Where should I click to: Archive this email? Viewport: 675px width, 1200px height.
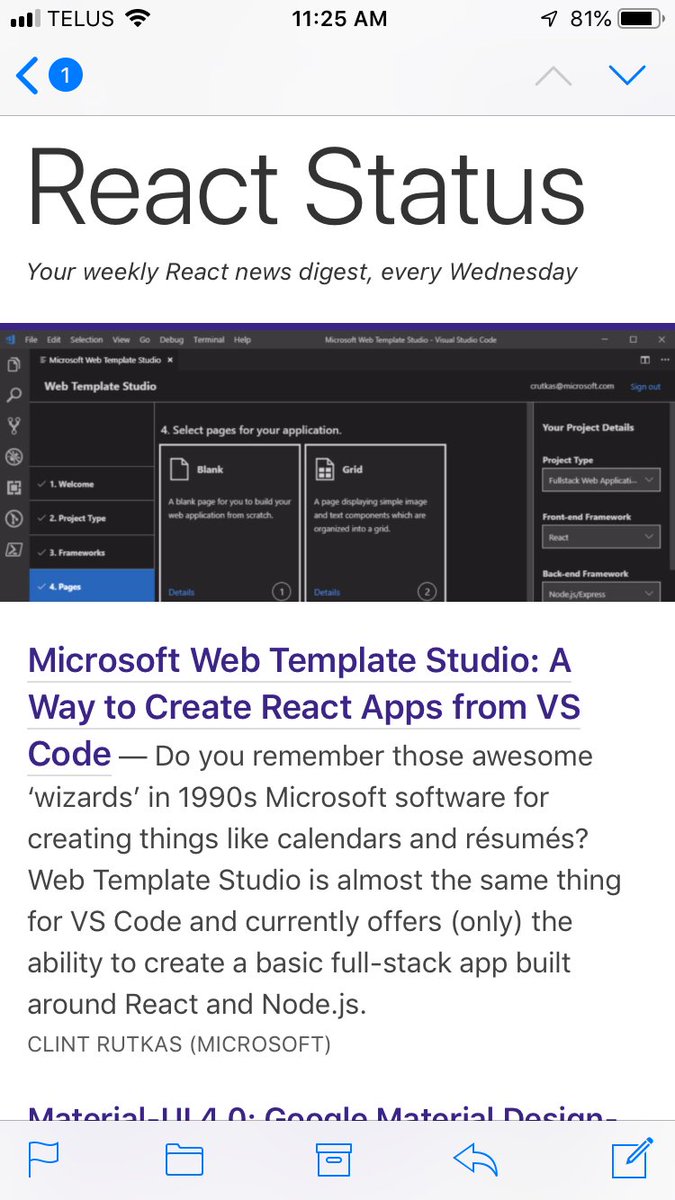(334, 1159)
